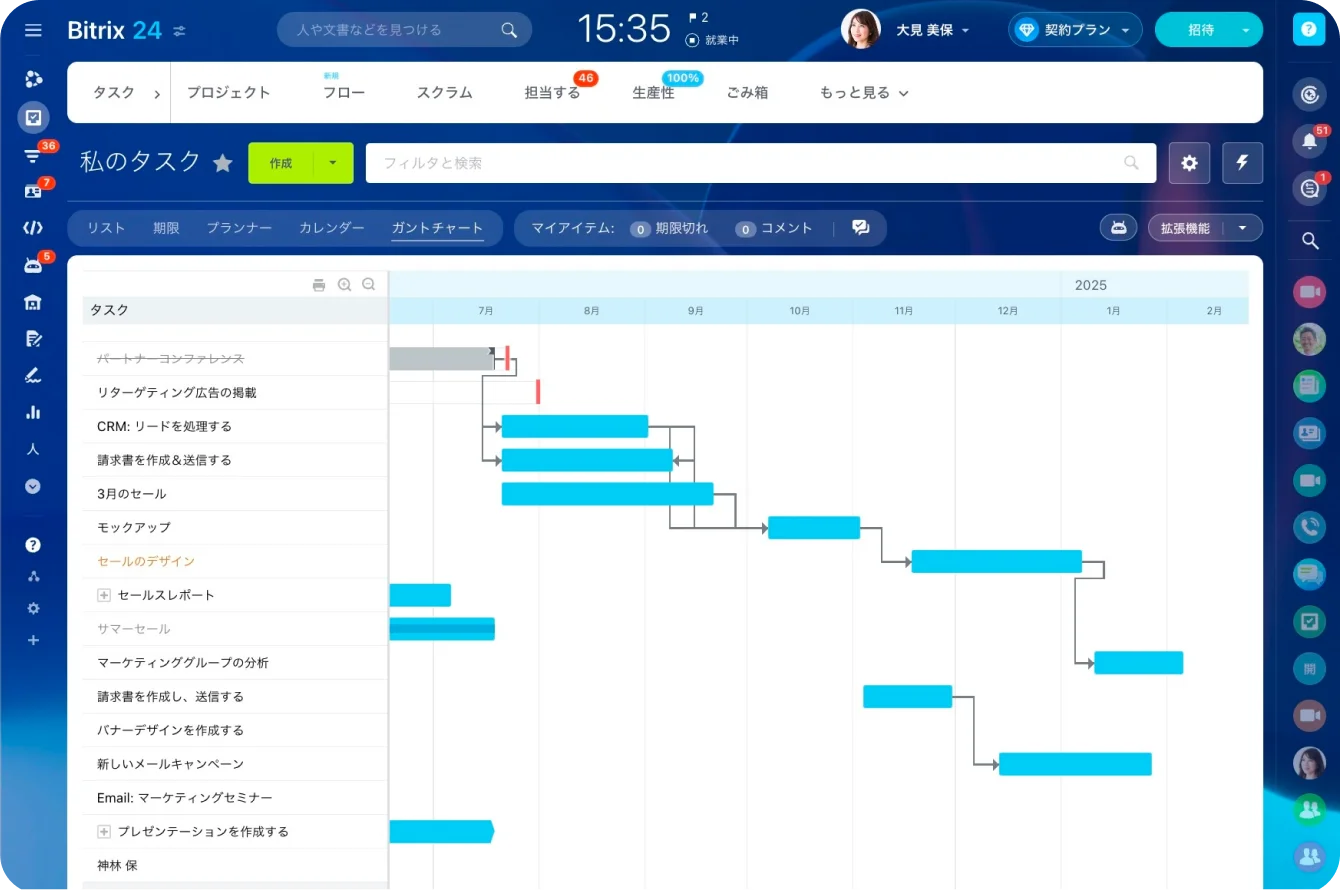
Task: Open the AI assistant robot icon near 拡張機能
Action: (x=1118, y=227)
